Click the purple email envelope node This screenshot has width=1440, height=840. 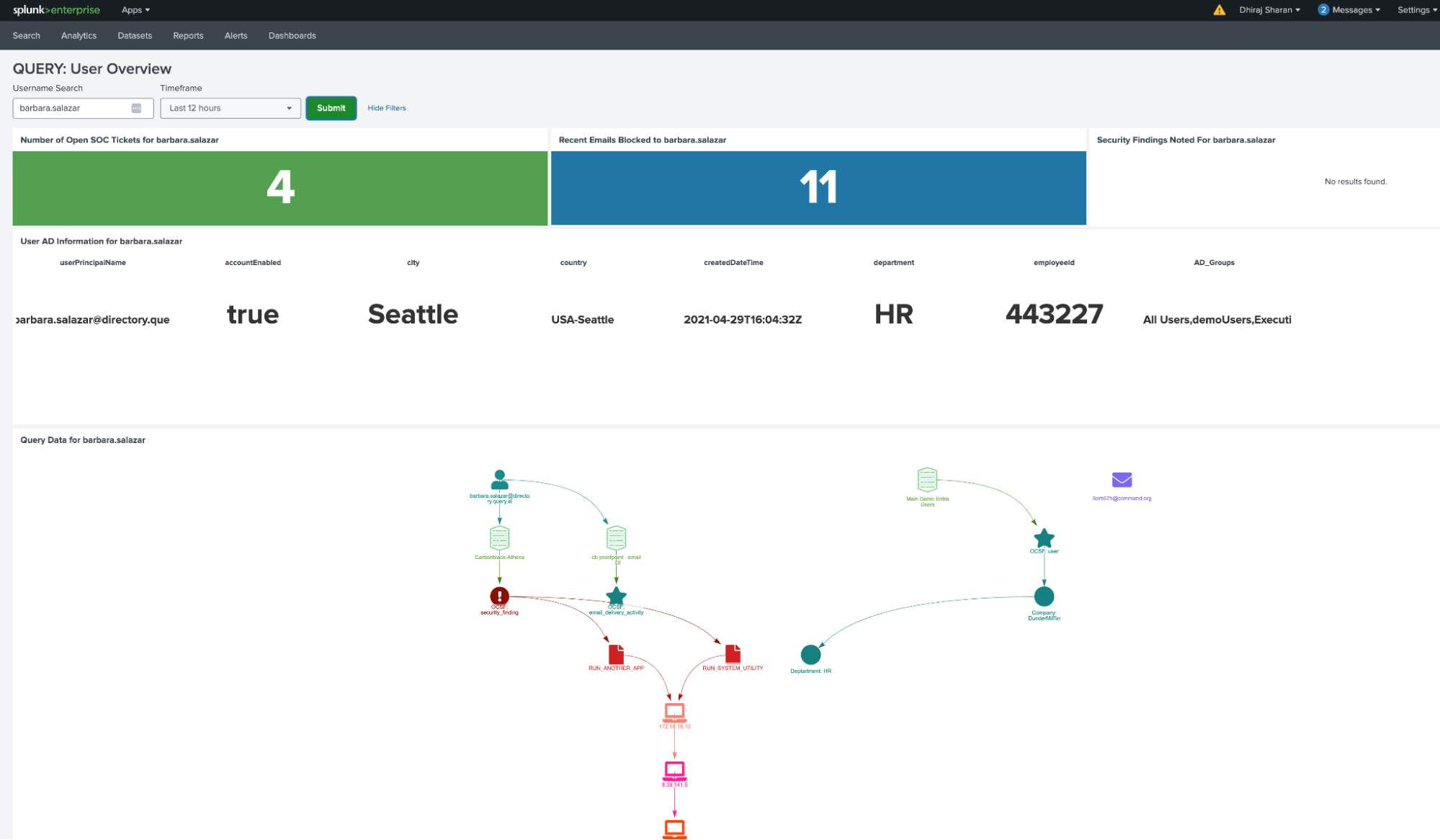(1122, 480)
